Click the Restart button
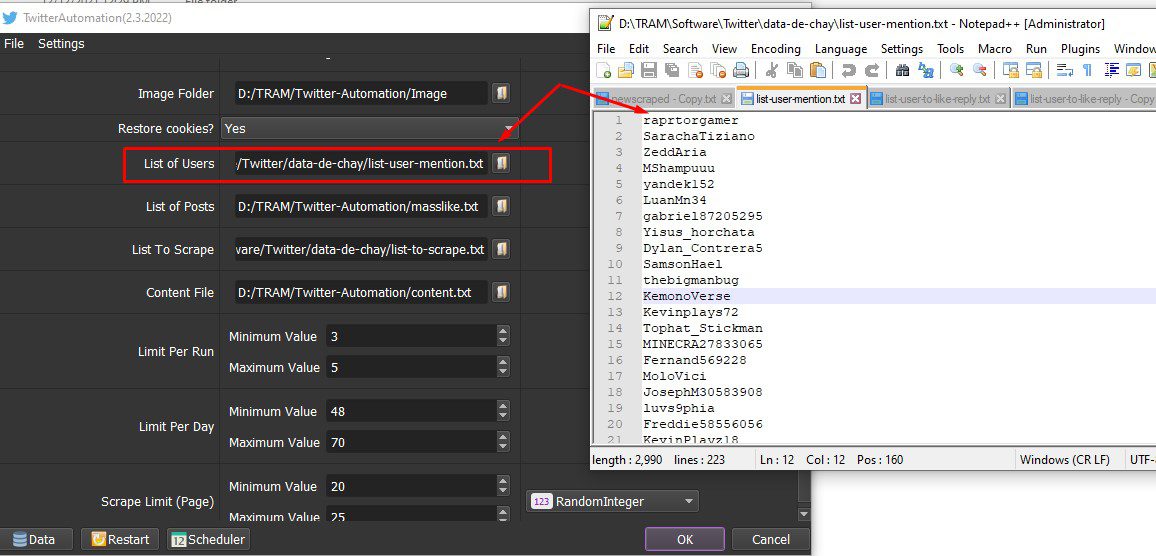 pyautogui.click(x=120, y=539)
